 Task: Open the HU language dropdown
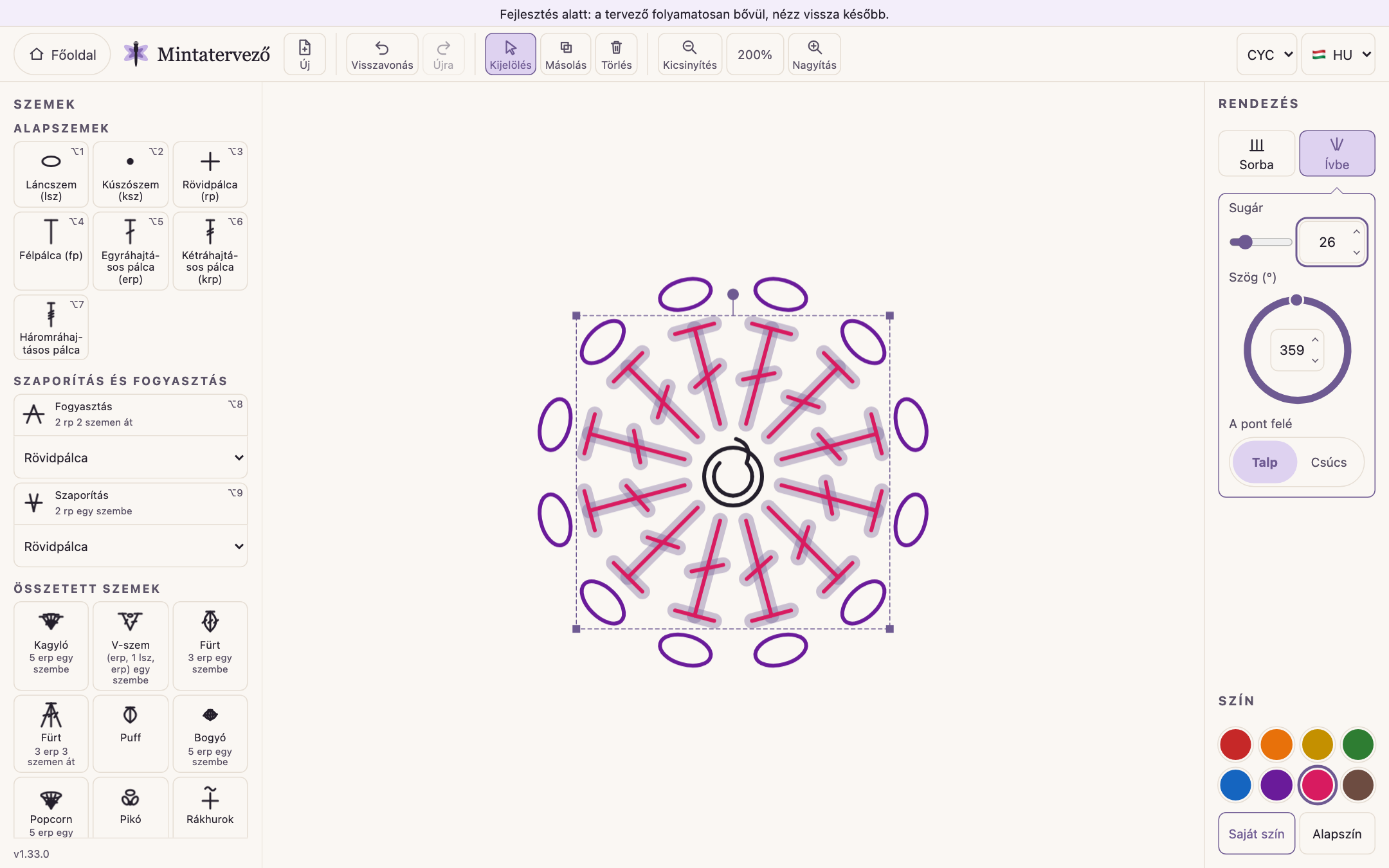pos(1338,55)
